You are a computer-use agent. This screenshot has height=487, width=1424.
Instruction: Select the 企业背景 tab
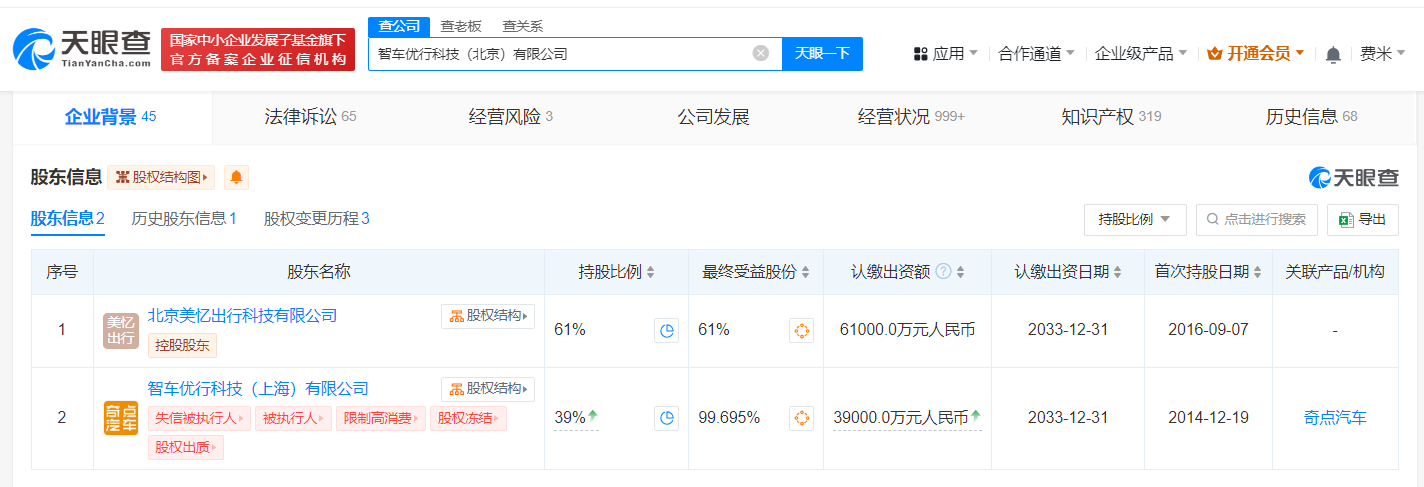pyautogui.click(x=111, y=117)
